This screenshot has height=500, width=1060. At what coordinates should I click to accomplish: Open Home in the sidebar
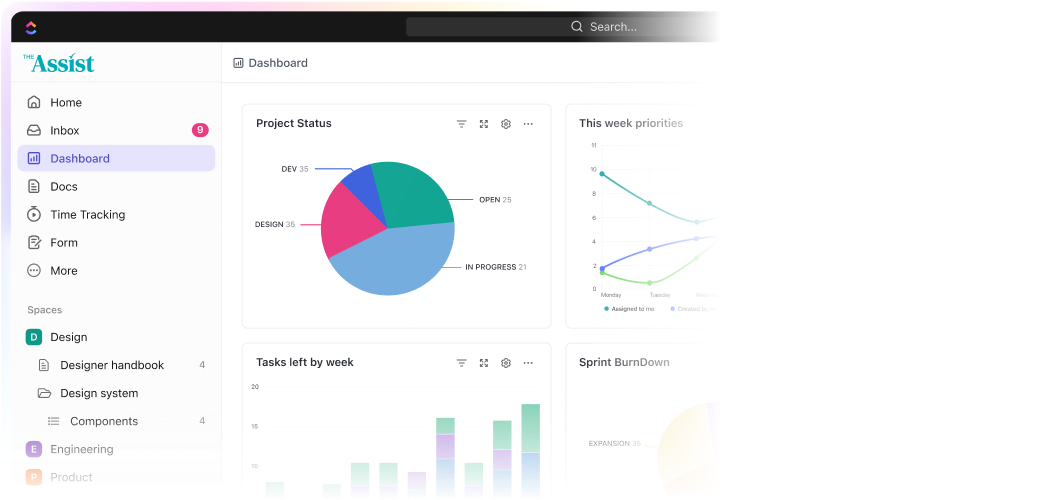pos(116,103)
